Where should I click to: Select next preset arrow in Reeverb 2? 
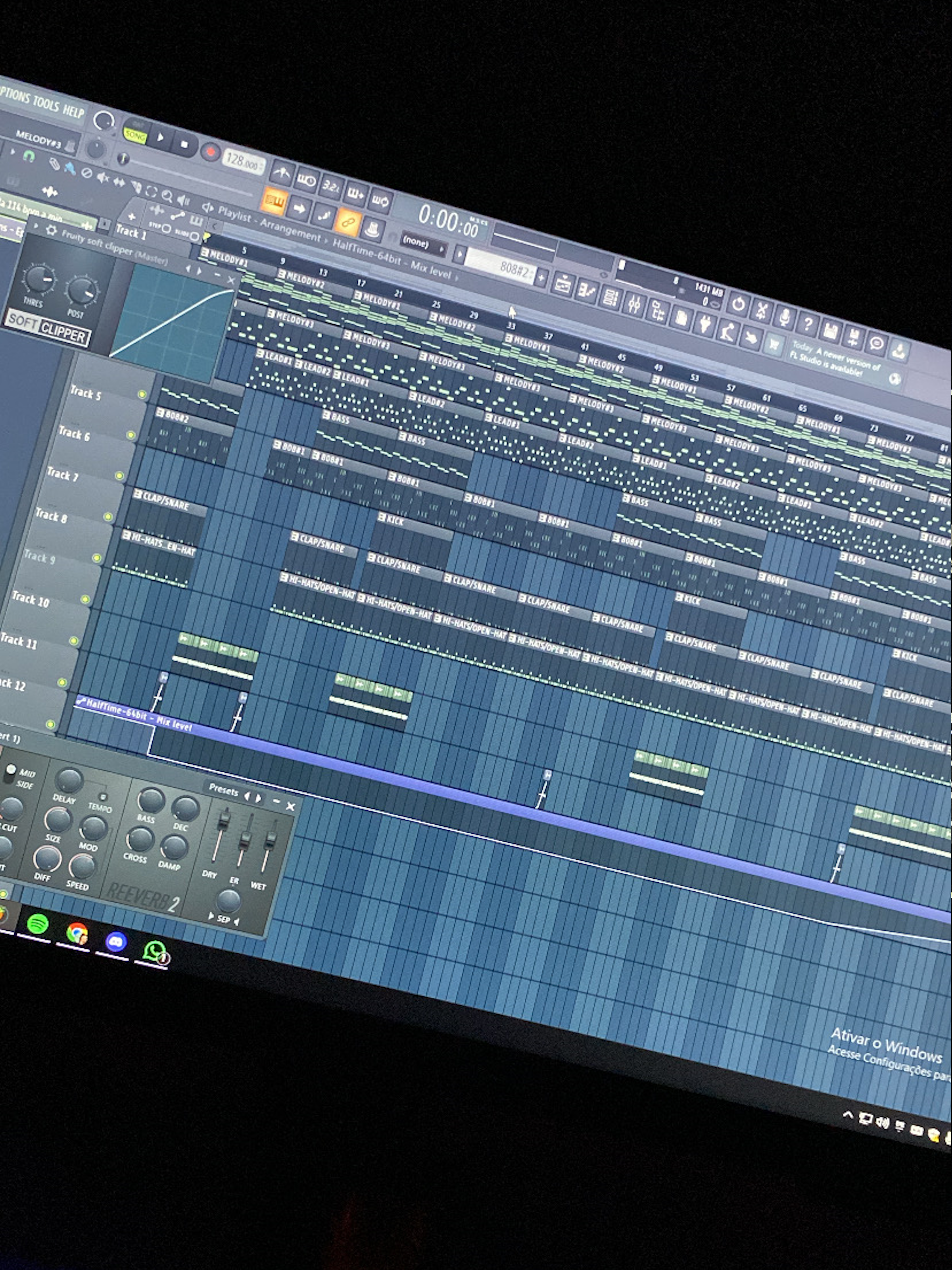pyautogui.click(x=258, y=798)
